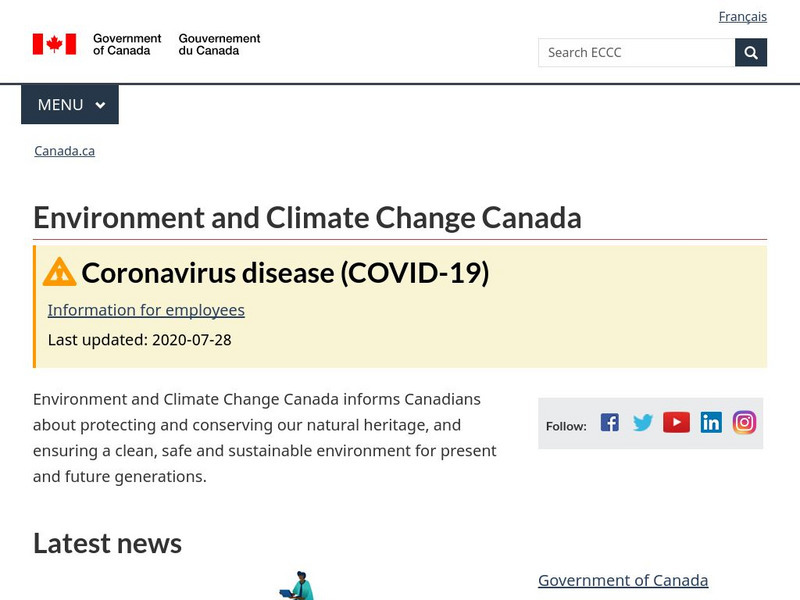The width and height of the screenshot is (800, 600).
Task: Open the LinkedIn icon in Follow bar
Action: click(711, 423)
